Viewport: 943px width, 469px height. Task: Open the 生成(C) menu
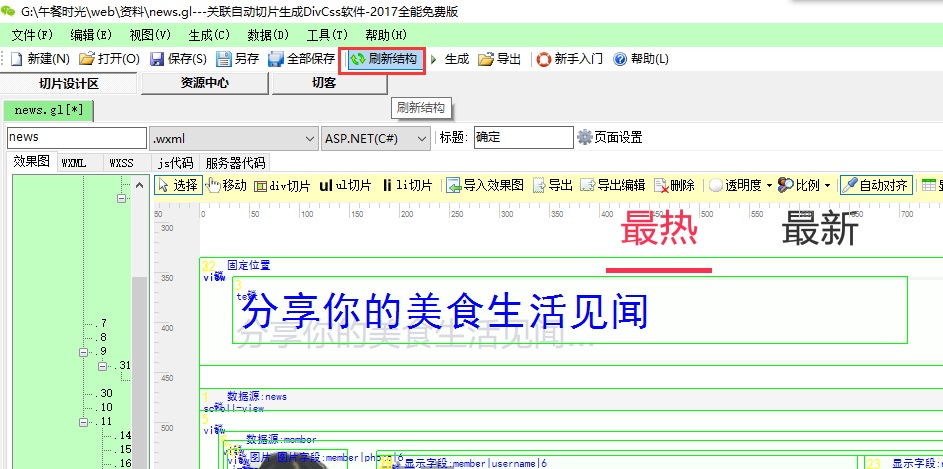pos(209,35)
